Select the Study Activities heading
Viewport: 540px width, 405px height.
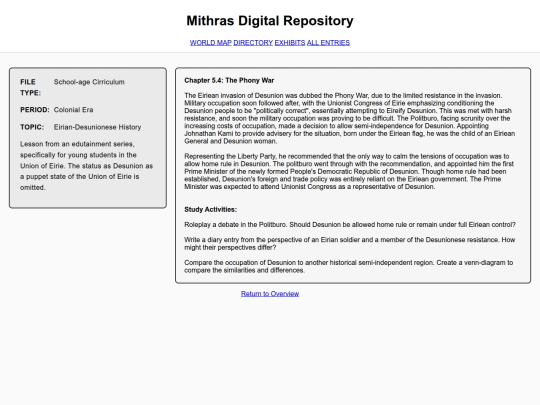click(210, 209)
